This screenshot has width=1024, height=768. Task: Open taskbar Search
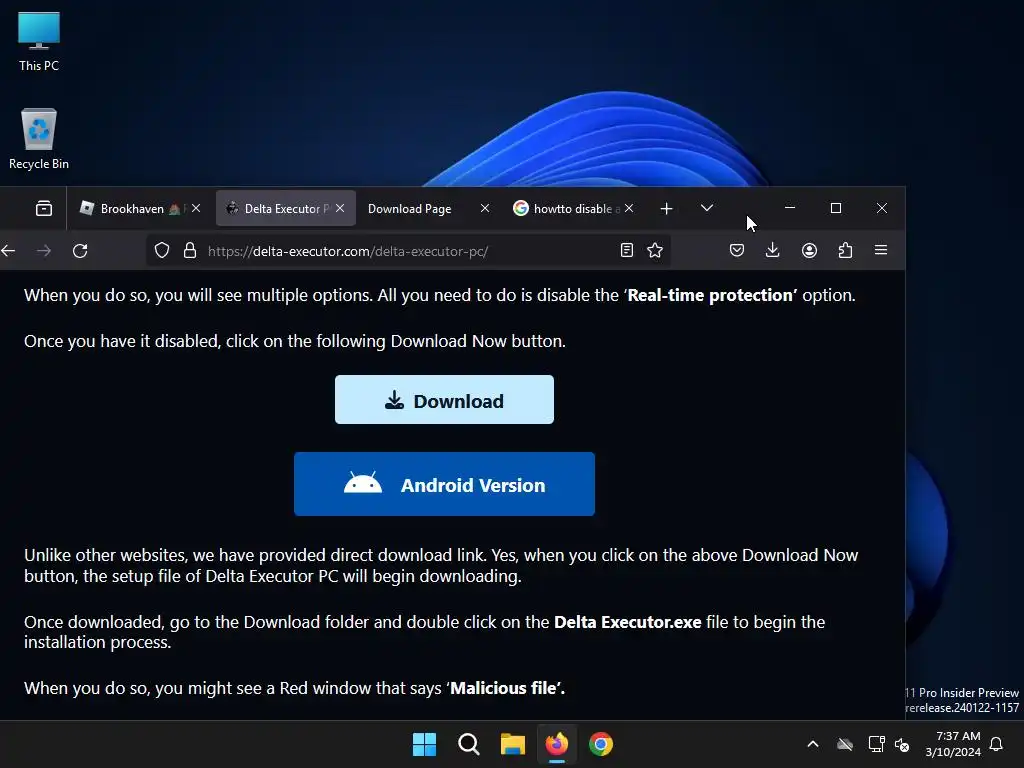coord(468,744)
